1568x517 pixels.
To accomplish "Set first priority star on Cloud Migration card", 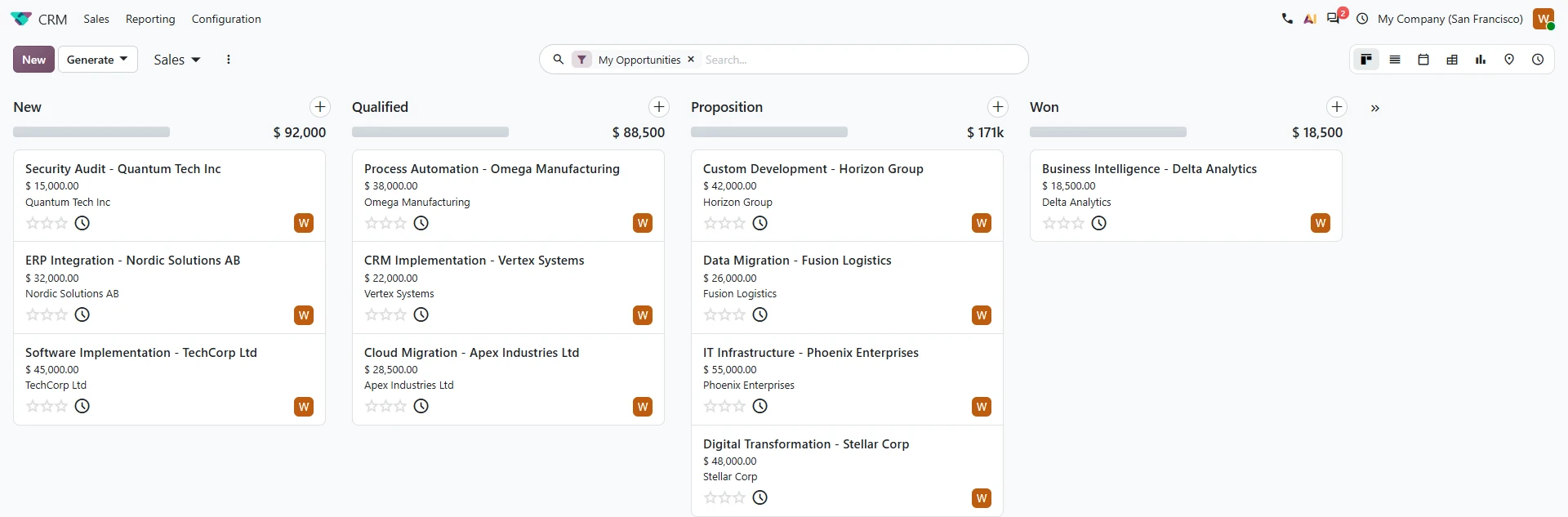I will (x=372, y=406).
